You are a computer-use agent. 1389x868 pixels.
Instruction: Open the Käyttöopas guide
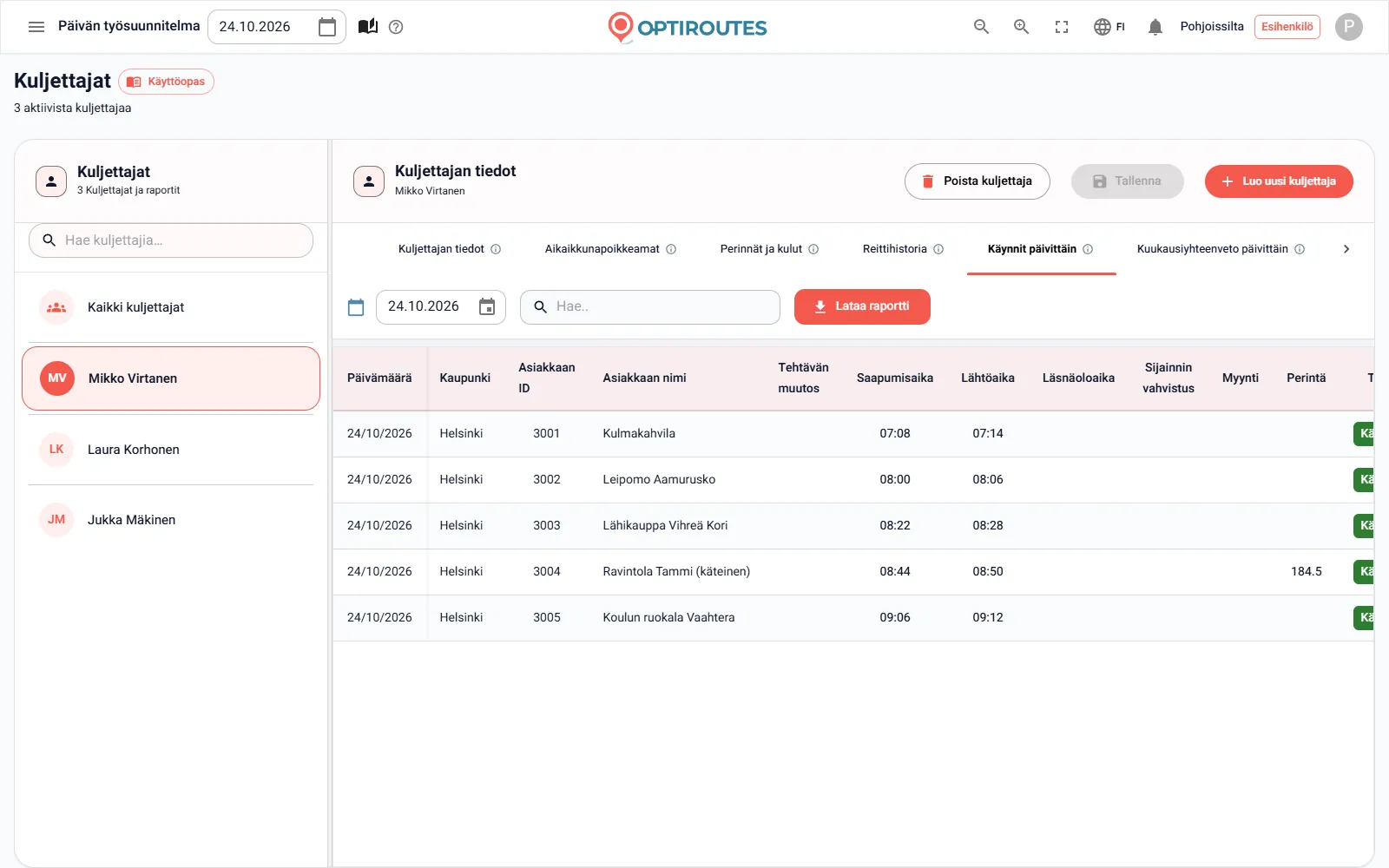(166, 82)
